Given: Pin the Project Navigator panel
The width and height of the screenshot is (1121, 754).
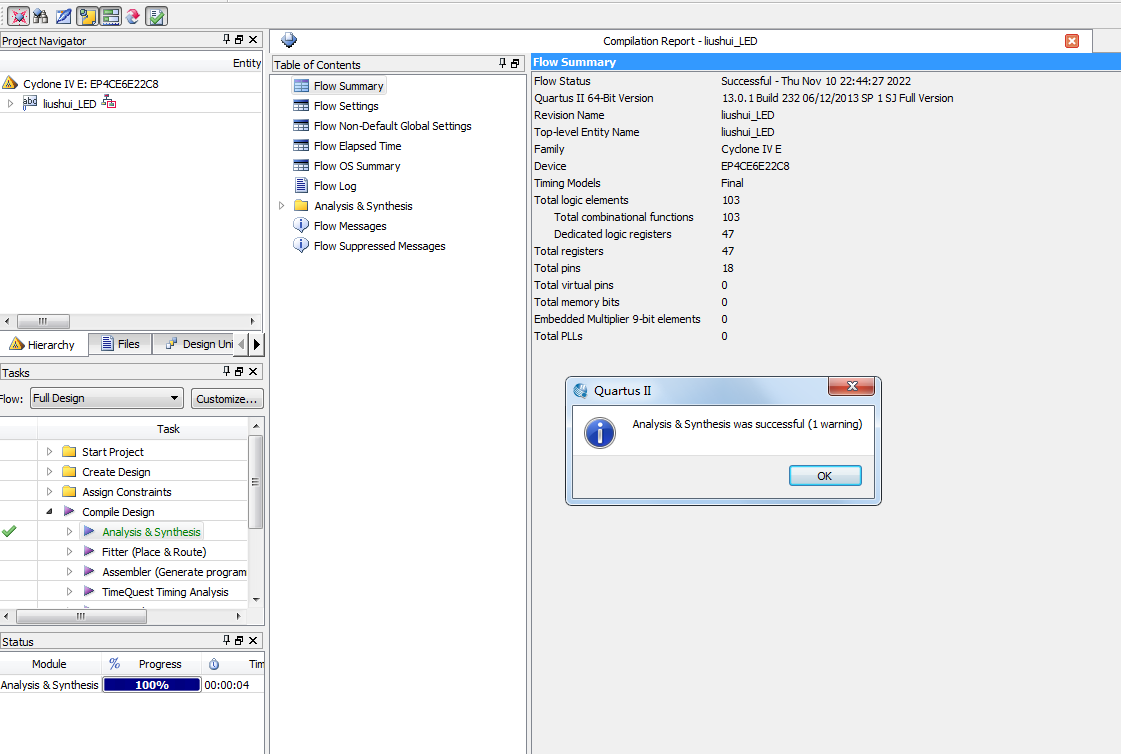Looking at the screenshot, I should coord(227,40).
